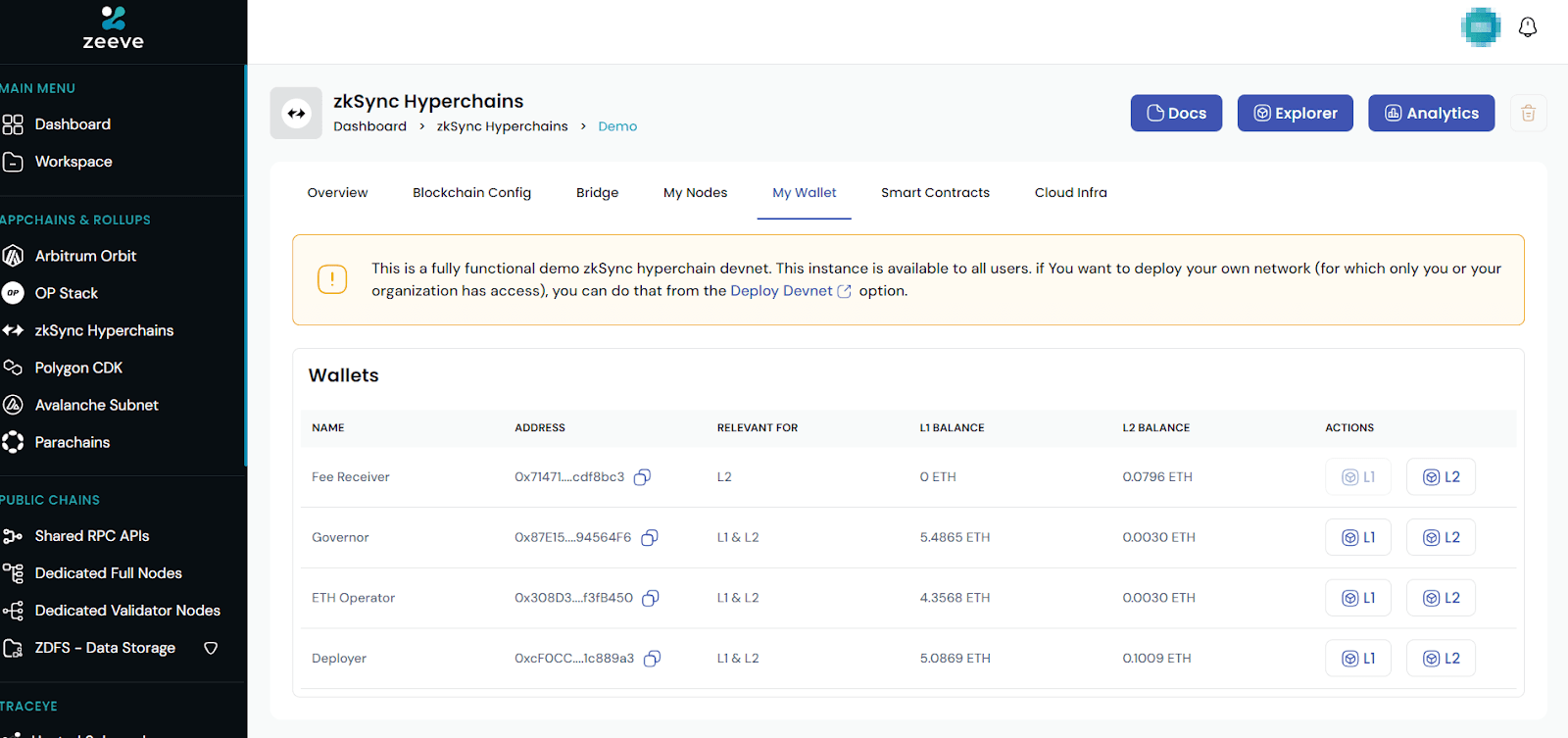Click L1 action for Governor

1357,538
